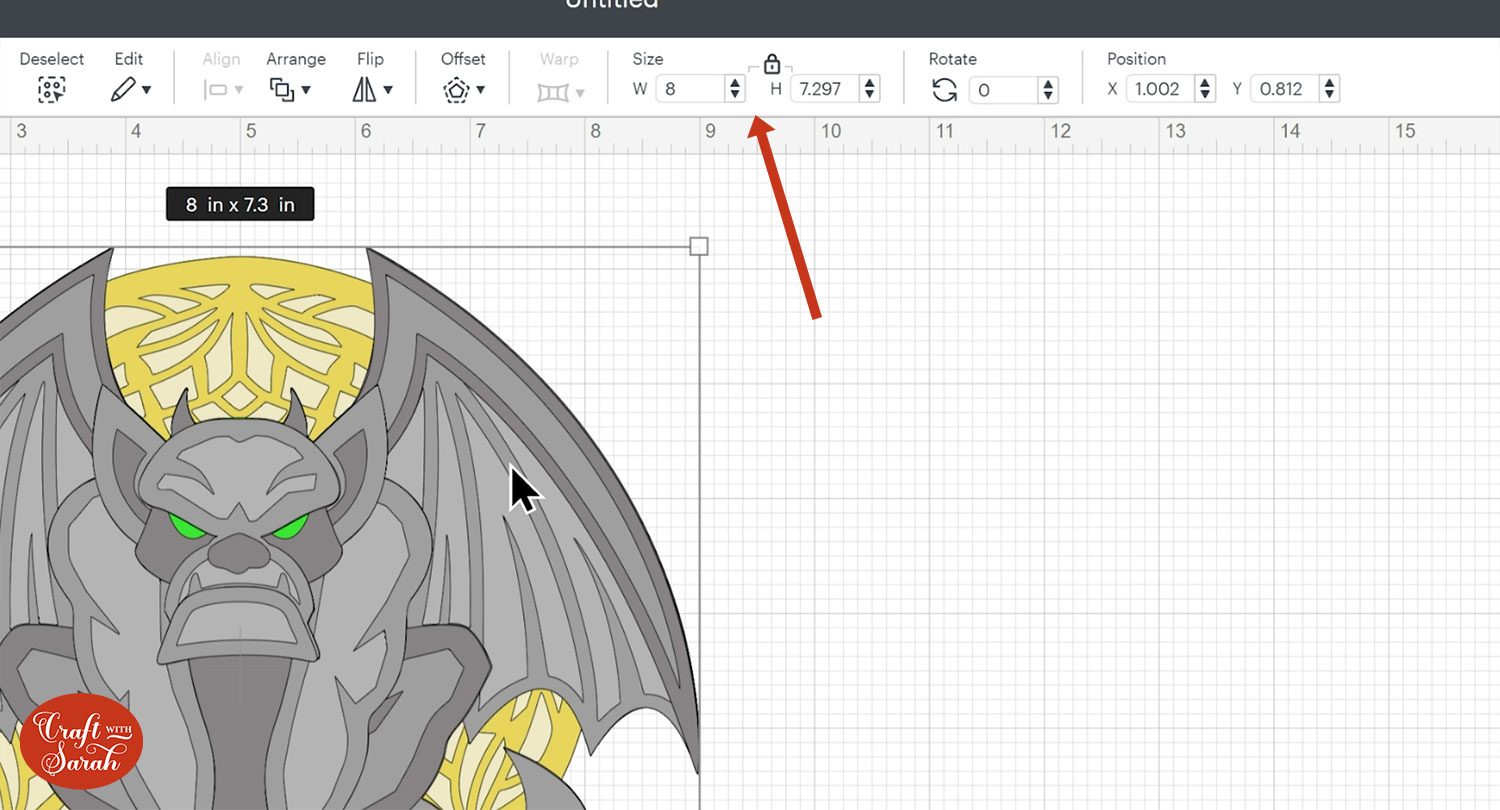The image size is (1500, 810).
Task: Click the Height input field
Action: [x=824, y=89]
